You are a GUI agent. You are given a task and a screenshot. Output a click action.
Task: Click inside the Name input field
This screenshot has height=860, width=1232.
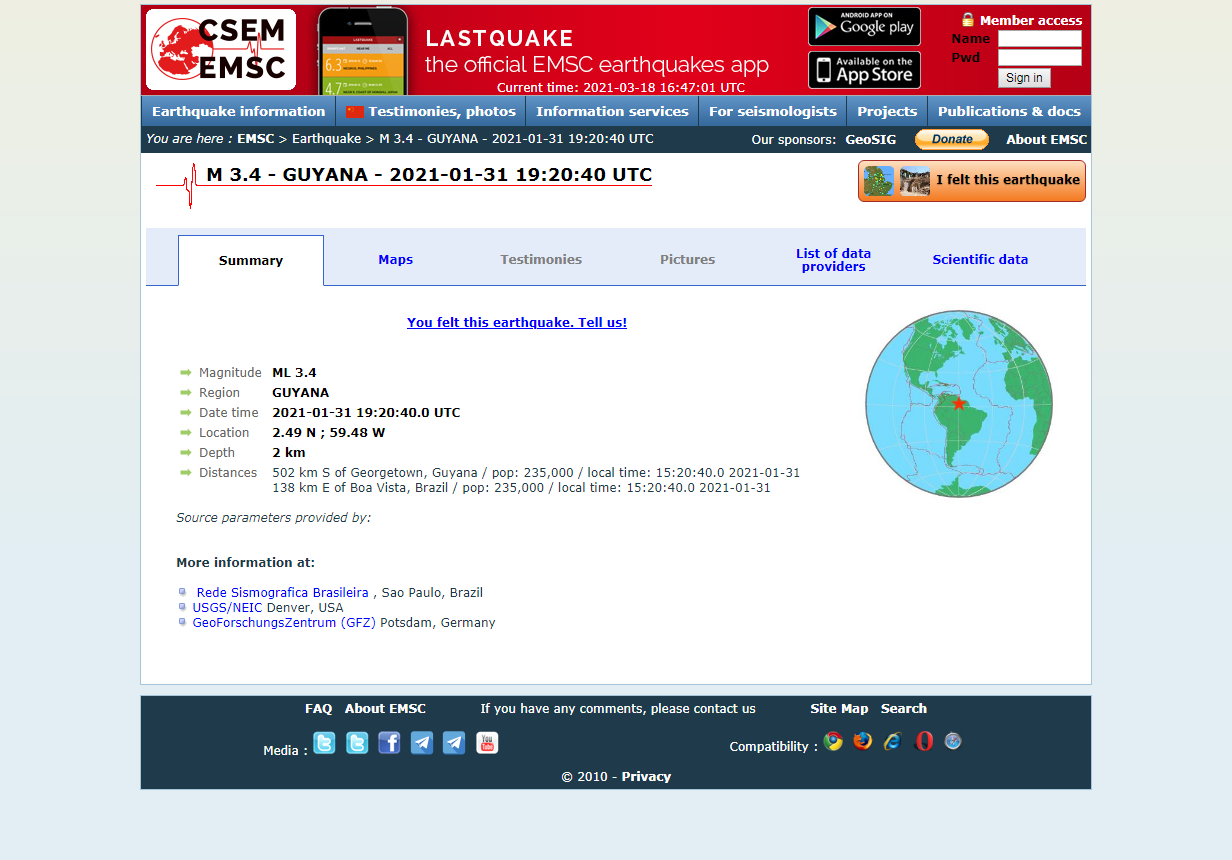tap(1039, 38)
